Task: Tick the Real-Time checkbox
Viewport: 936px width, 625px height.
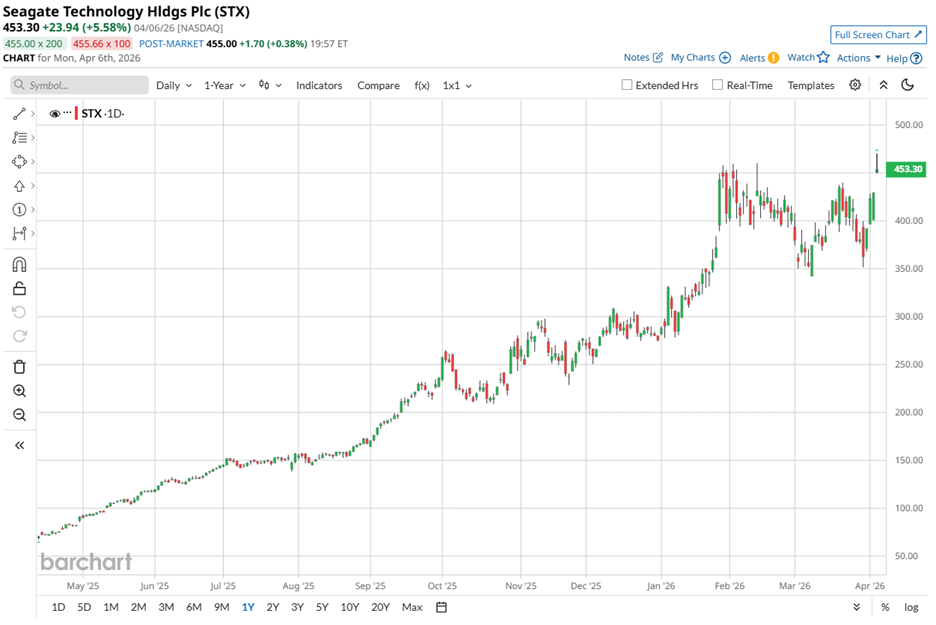Action: tap(717, 86)
